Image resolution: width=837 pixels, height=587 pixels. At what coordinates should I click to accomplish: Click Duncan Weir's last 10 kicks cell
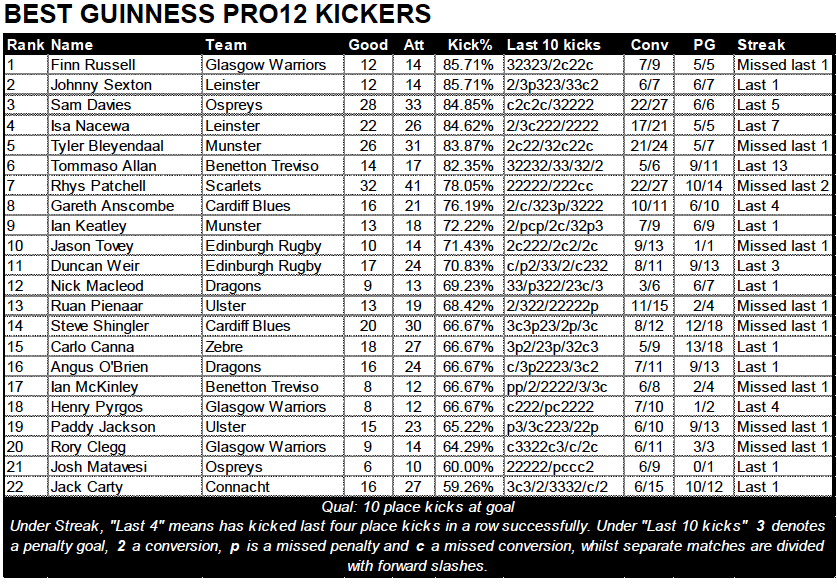(x=564, y=266)
